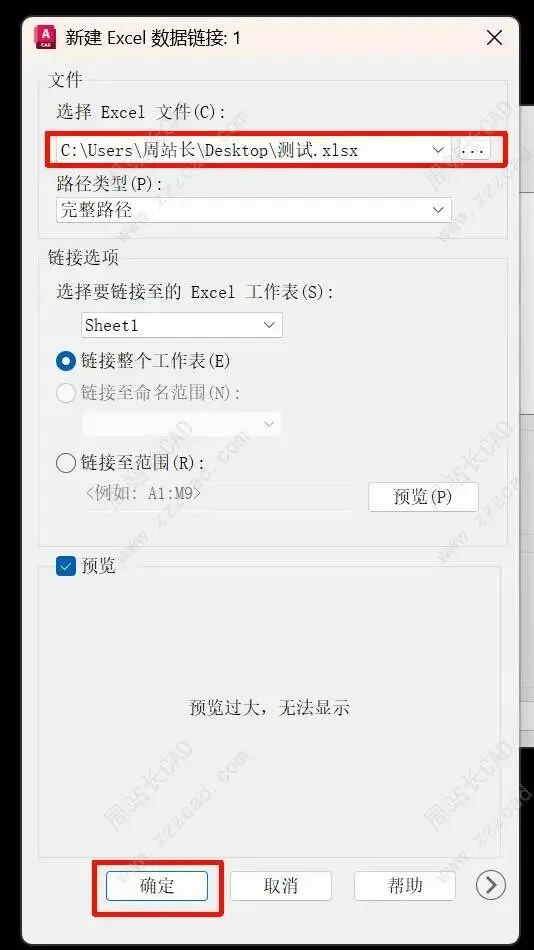
Task: Confirm with the 确定 button
Action: [157, 886]
